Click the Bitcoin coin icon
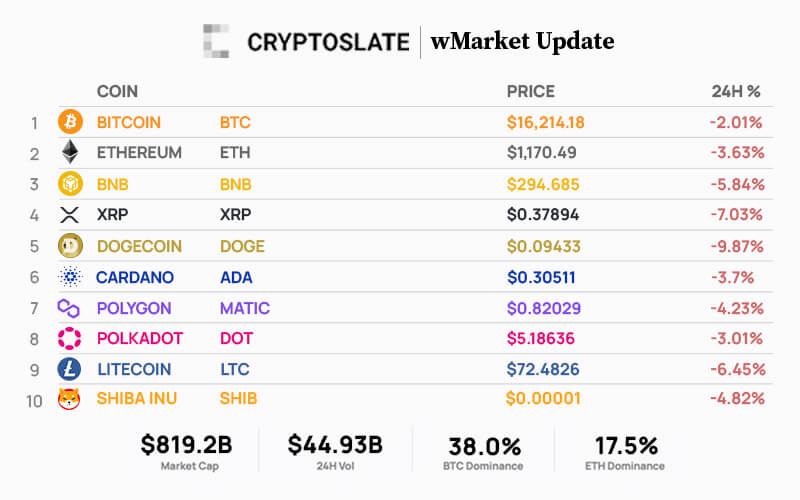This screenshot has width=800, height=500. (70, 122)
